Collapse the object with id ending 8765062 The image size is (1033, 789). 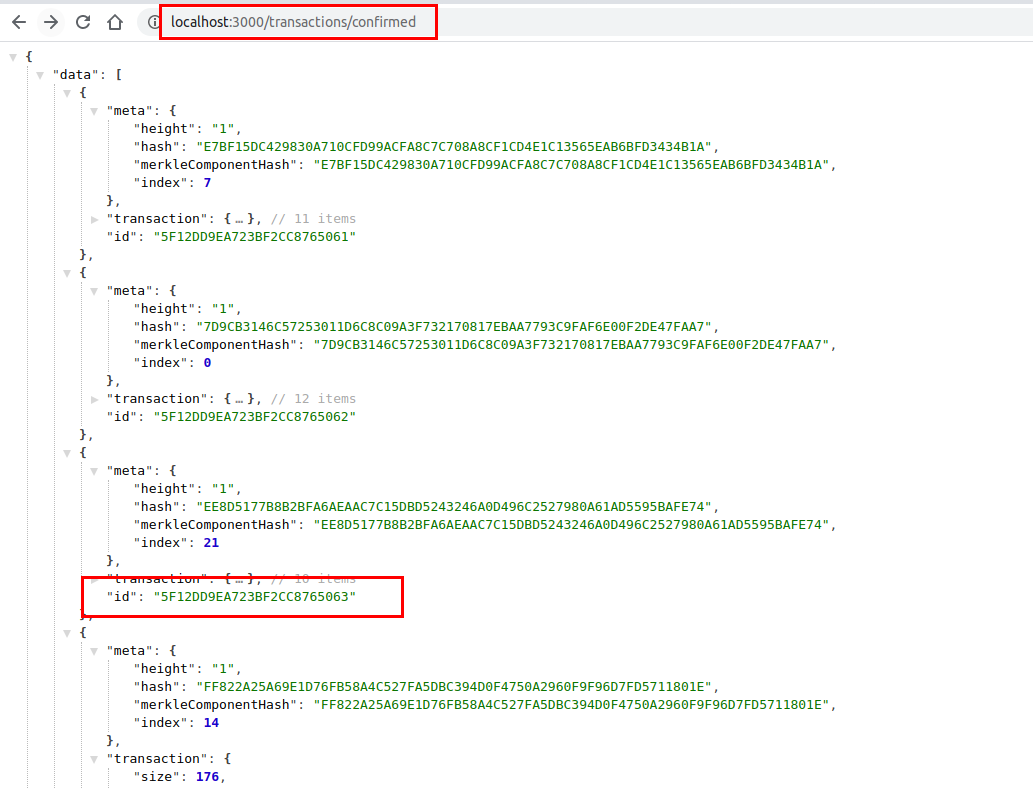coord(67,273)
